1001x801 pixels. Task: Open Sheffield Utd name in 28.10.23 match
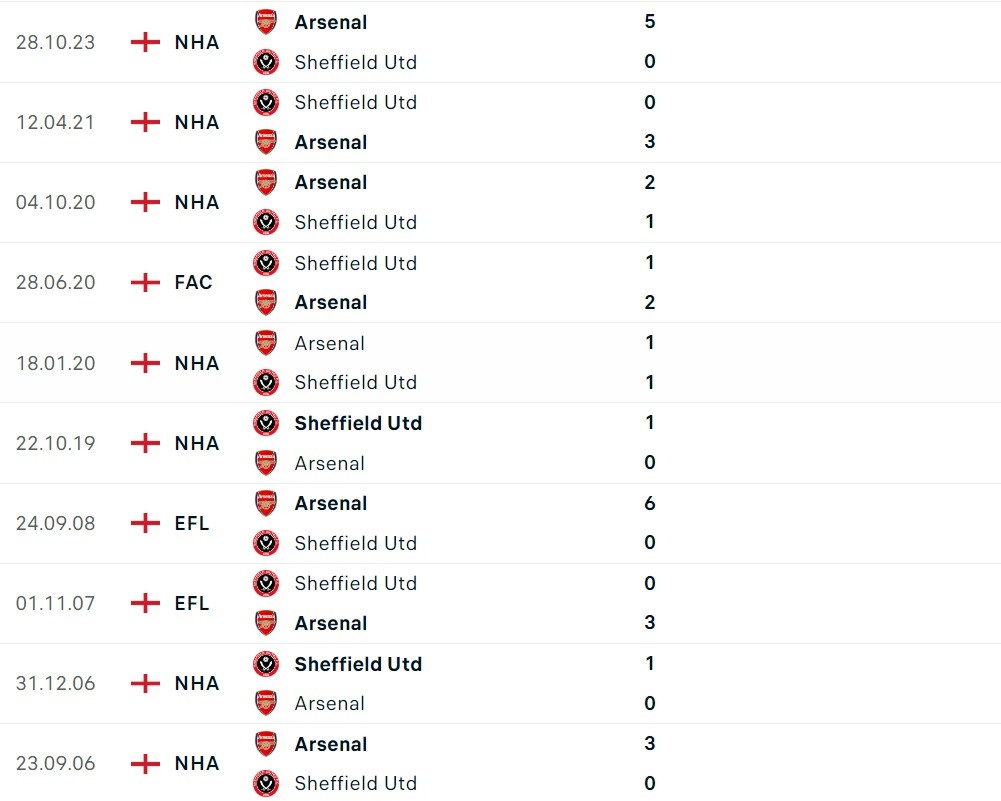[355, 62]
